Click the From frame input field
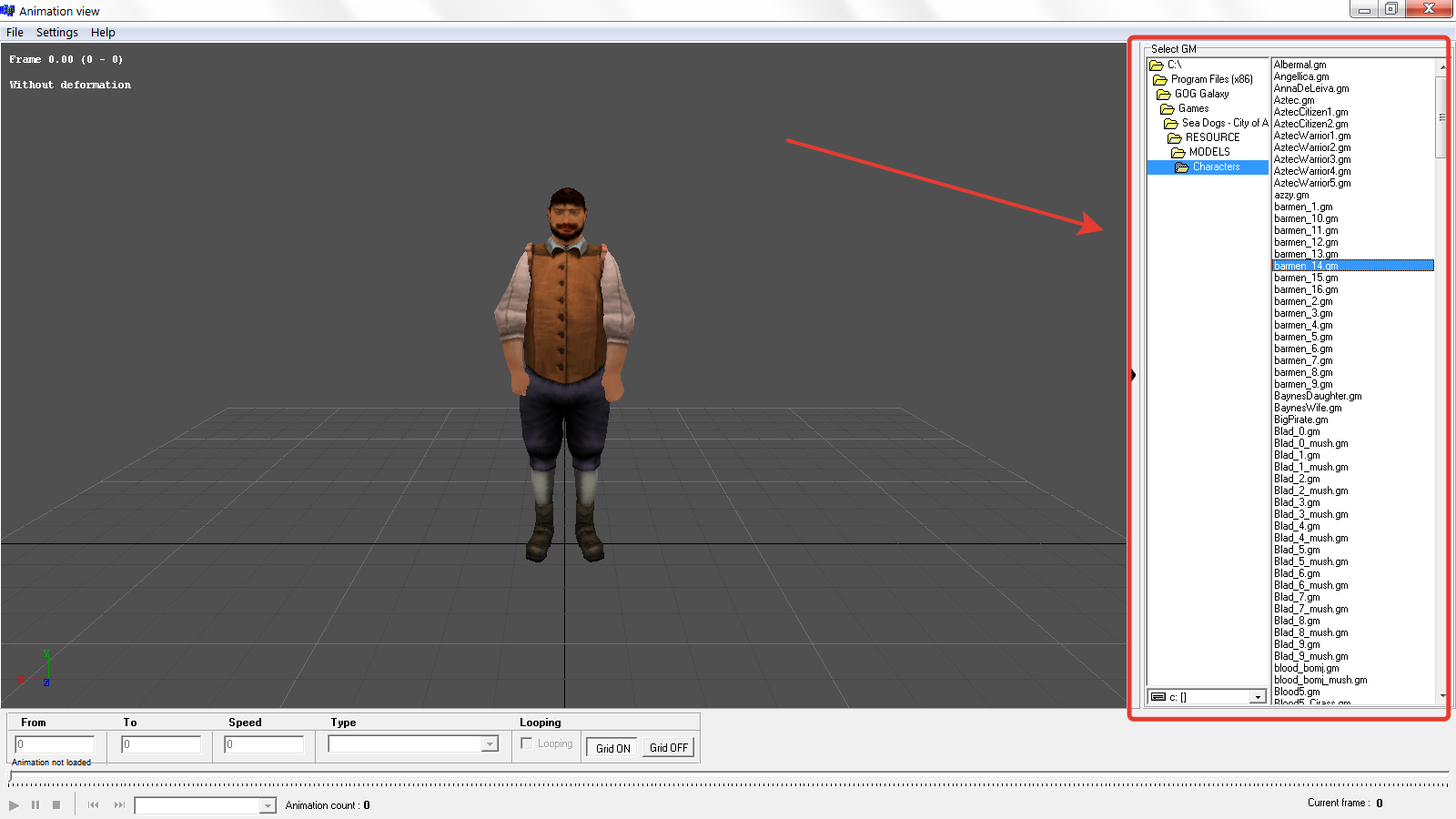Viewport: 1456px width, 819px height. click(55, 744)
